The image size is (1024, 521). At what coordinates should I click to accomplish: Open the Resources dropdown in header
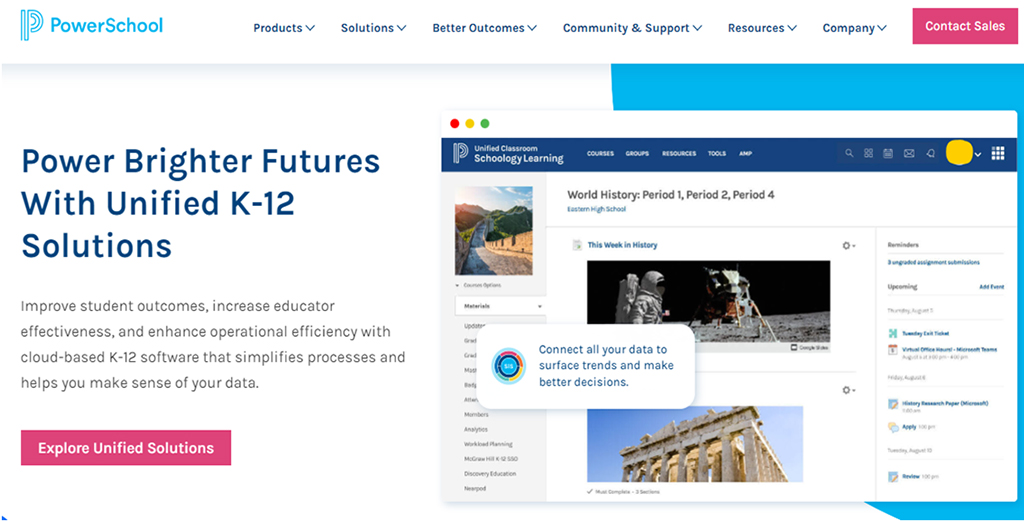coord(762,28)
